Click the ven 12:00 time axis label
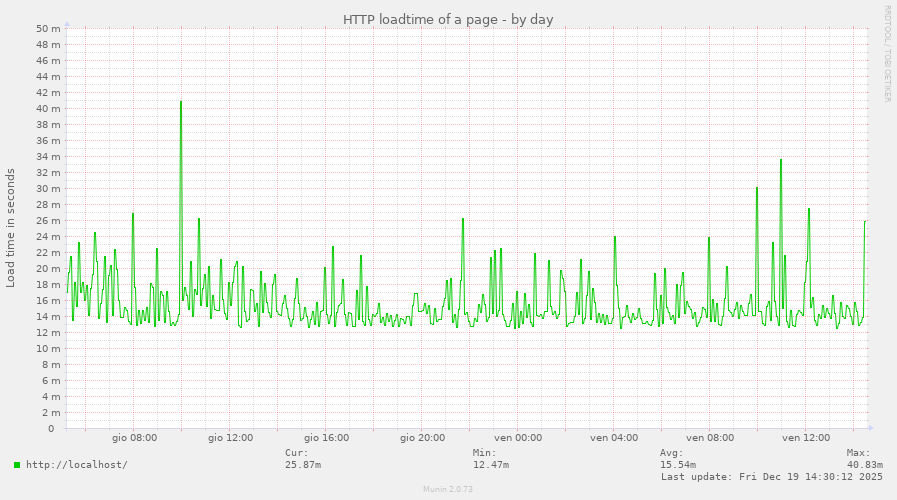 [x=806, y=438]
